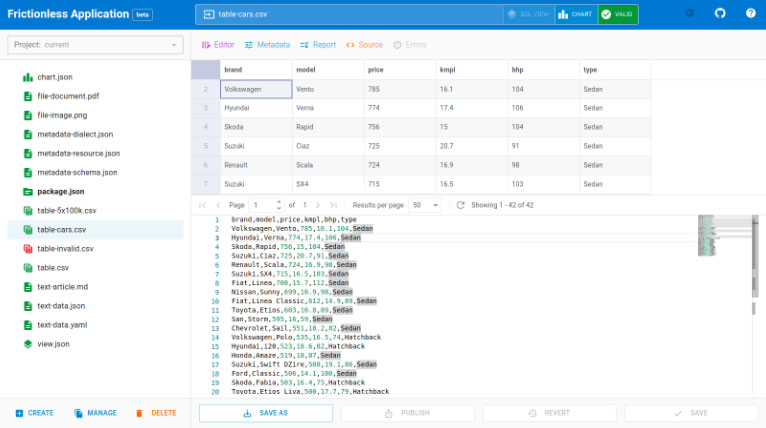The image size is (766, 428).
Task: Click the table-invalid.csv red file icon
Action: 28,249
